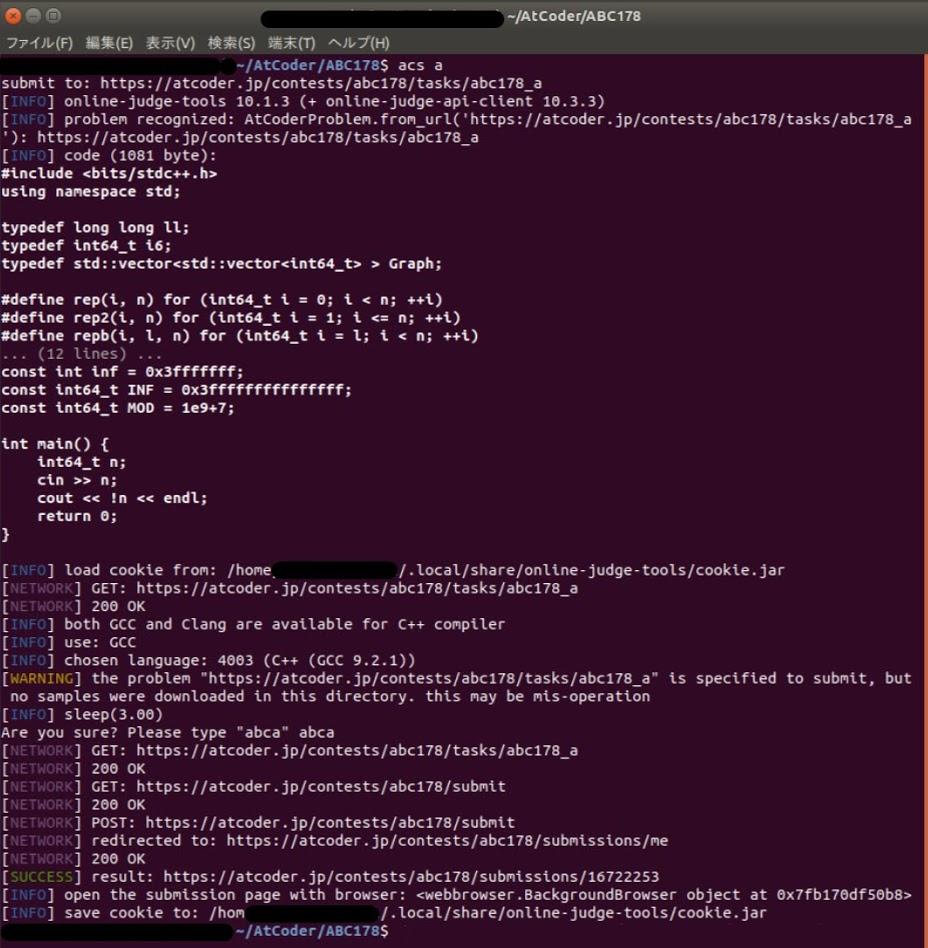This screenshot has width=928, height=948.
Task: Click the window title '~/AtCoder/ABC178'
Action: pyautogui.click(x=574, y=16)
